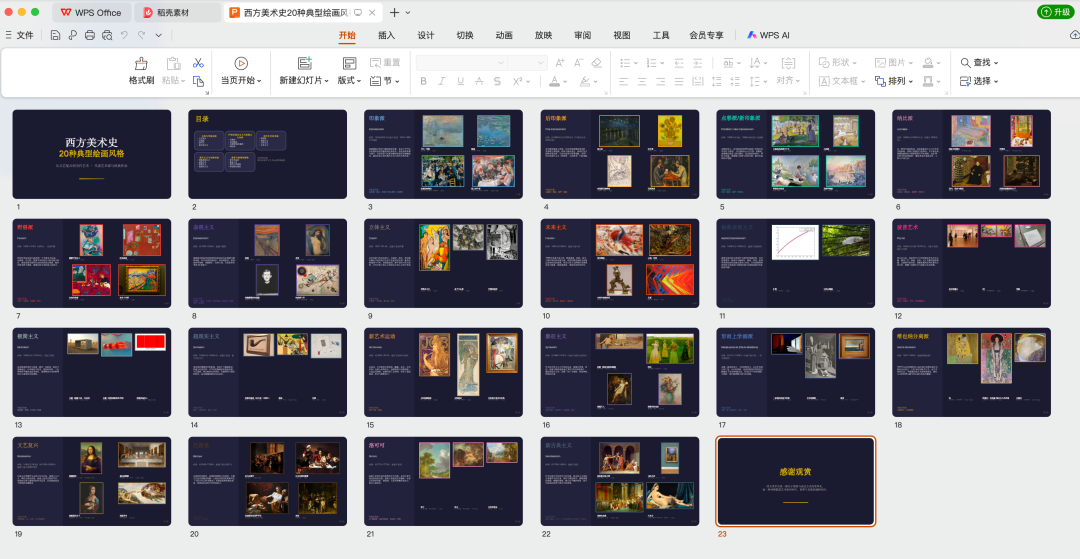Click the cloud upload icon at top right
1080x559 pixels.
pos(1074,34)
